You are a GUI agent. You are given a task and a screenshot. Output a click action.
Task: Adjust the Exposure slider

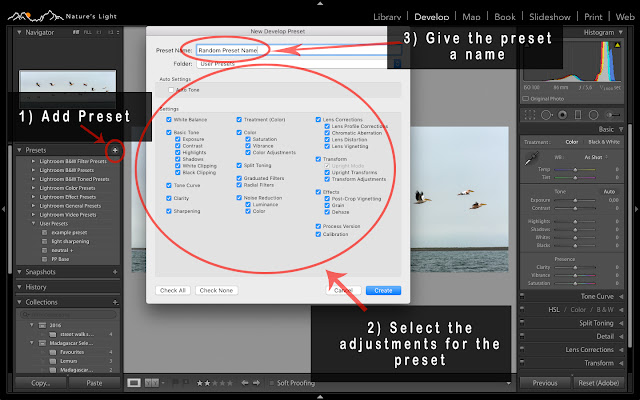pos(575,200)
